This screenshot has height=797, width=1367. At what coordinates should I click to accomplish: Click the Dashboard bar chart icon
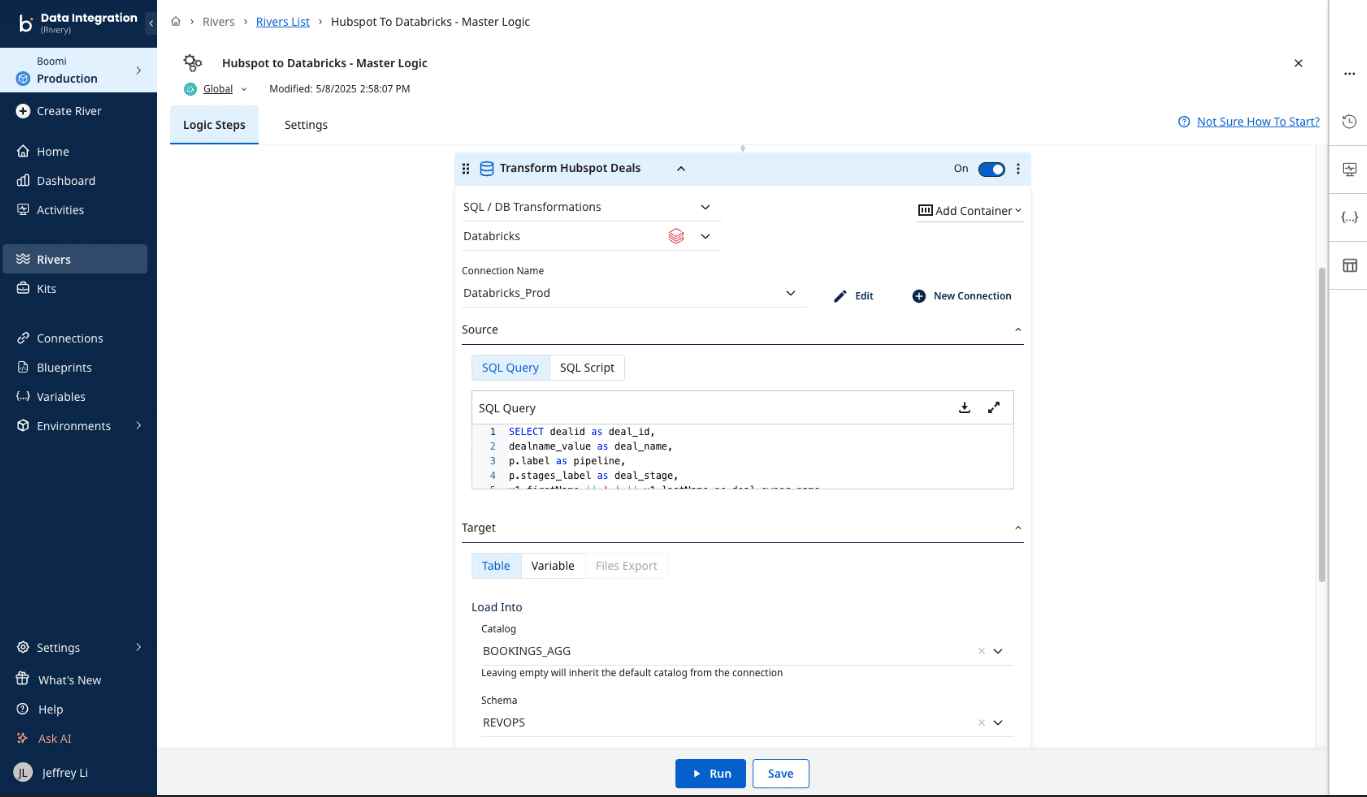[x=23, y=181]
